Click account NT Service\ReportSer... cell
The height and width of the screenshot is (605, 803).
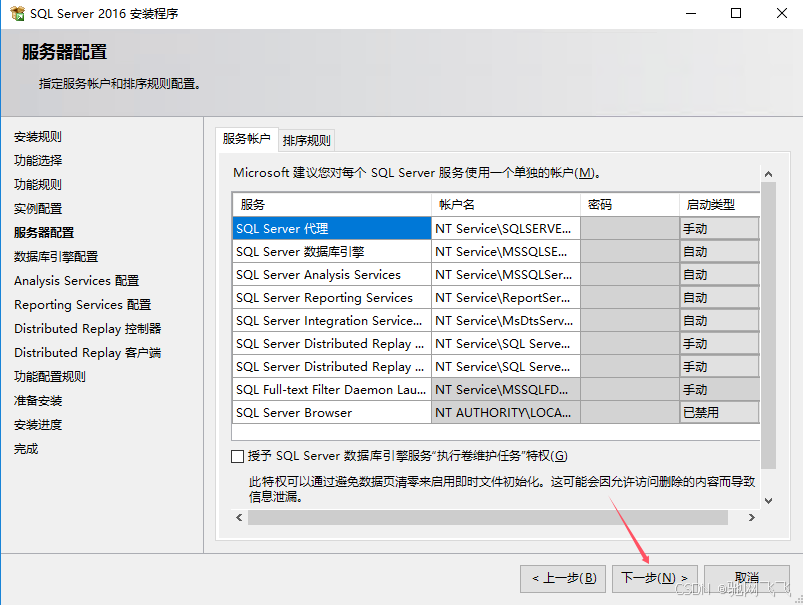click(506, 298)
